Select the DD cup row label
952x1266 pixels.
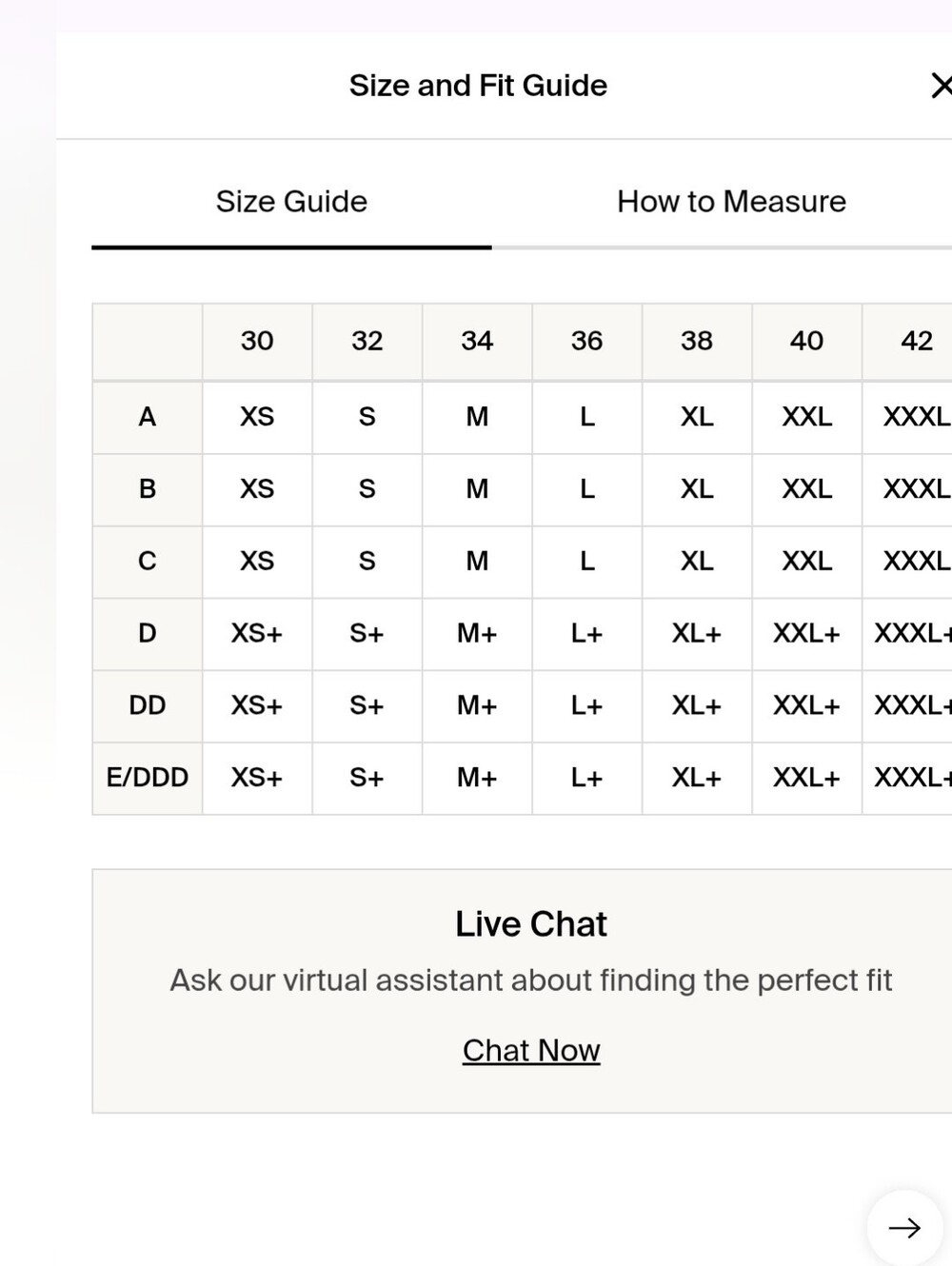[148, 705]
